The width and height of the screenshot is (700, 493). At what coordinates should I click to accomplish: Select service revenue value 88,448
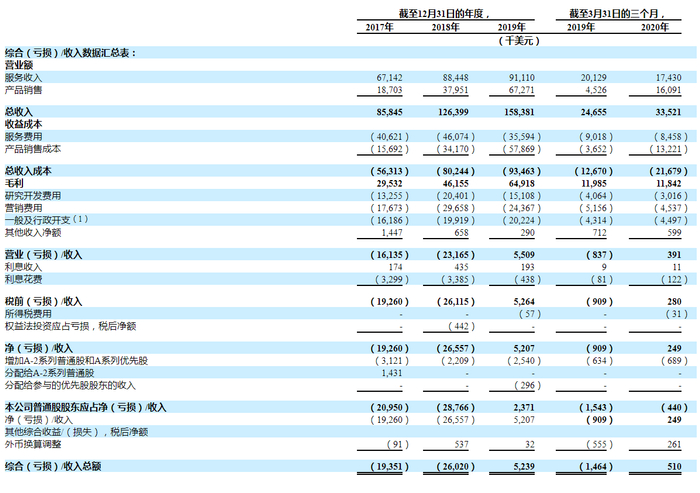coord(455,77)
